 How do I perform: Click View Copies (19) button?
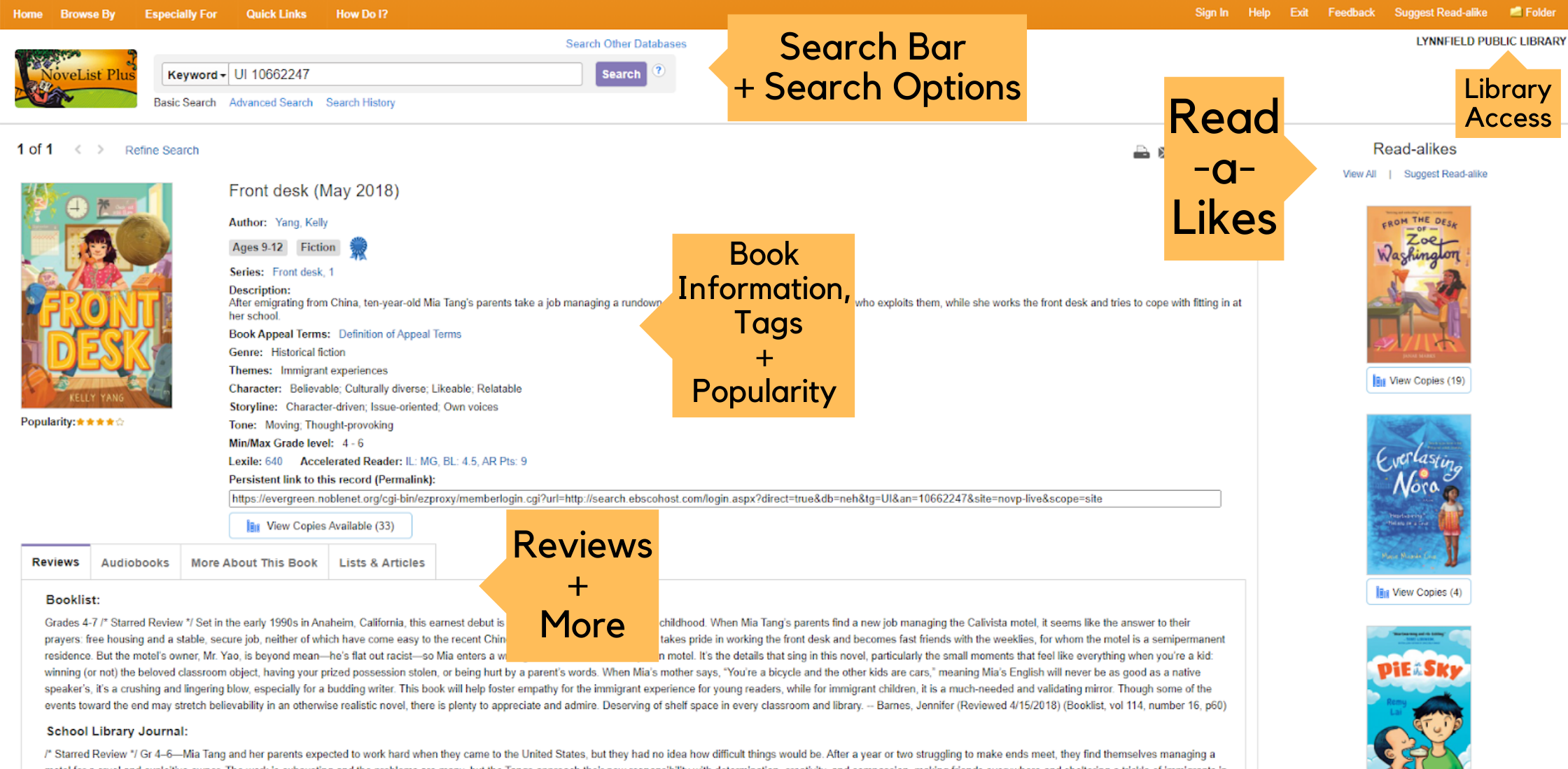click(1419, 380)
